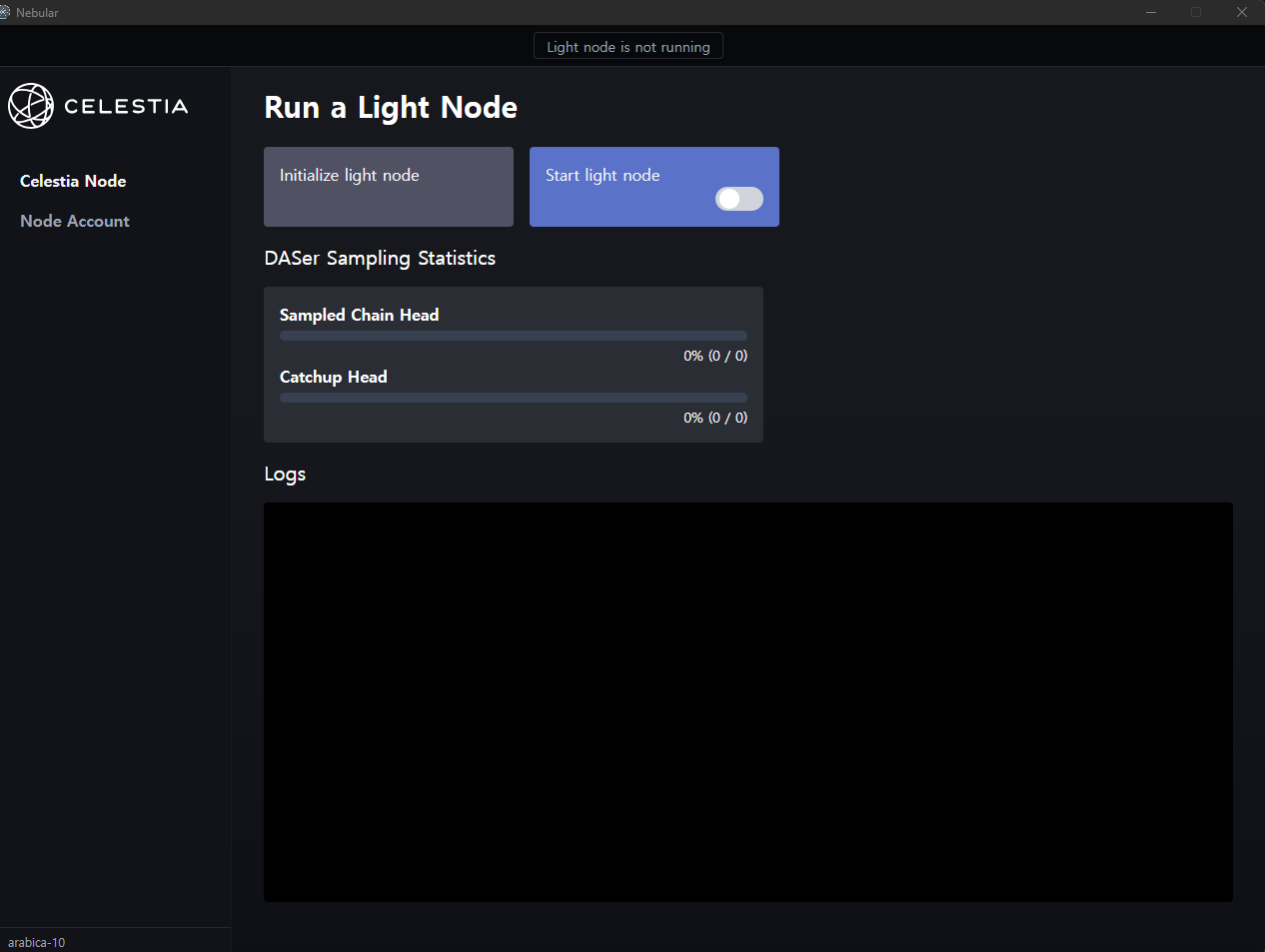Click the Light node is not running status

tap(629, 47)
